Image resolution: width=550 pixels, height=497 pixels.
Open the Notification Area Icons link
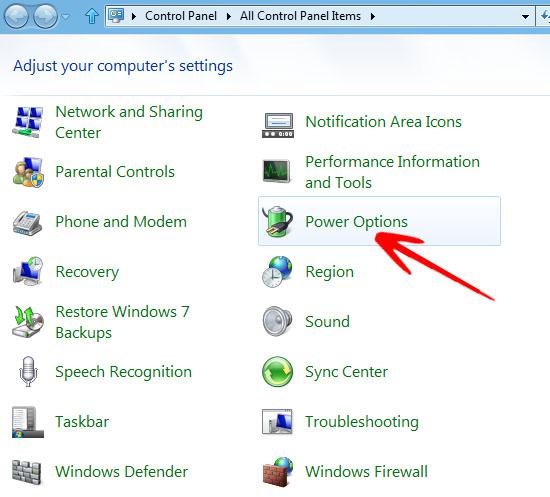[x=383, y=122]
